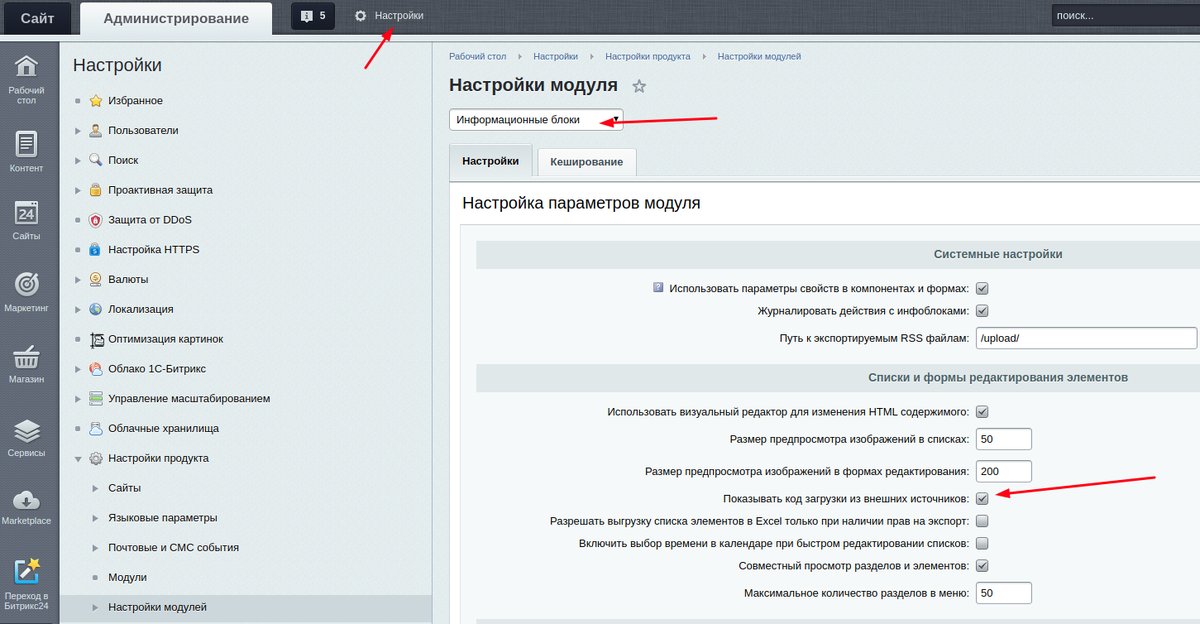The image size is (1200, 624).
Task: Switch to the Кеширование tab
Action: point(585,161)
